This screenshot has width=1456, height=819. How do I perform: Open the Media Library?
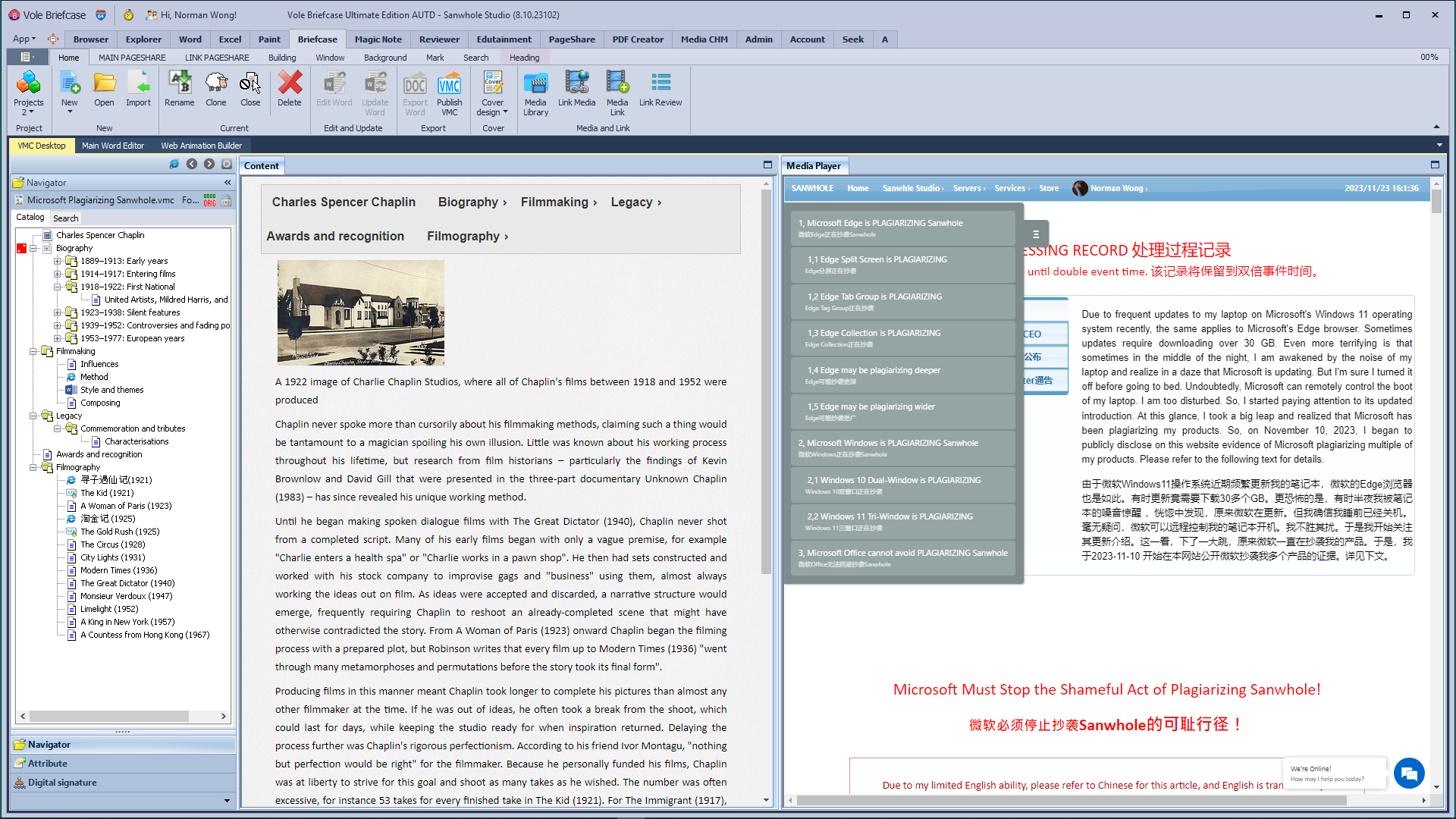pyautogui.click(x=535, y=93)
